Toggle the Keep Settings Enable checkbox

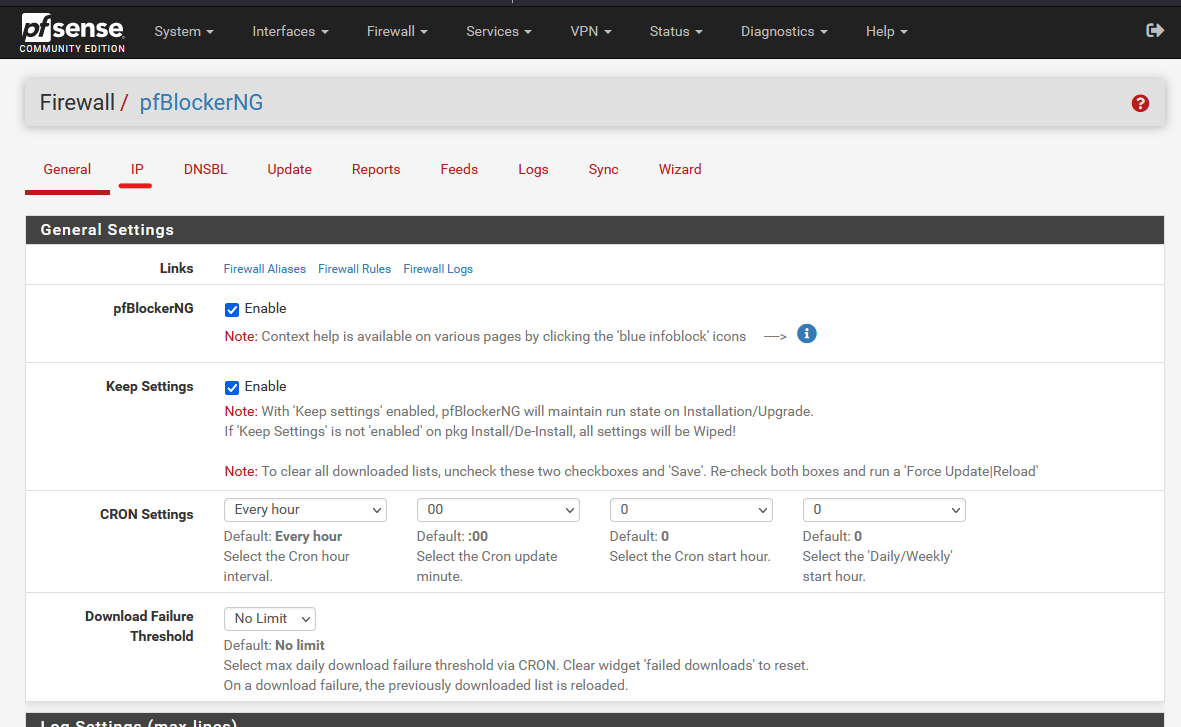tap(232, 387)
